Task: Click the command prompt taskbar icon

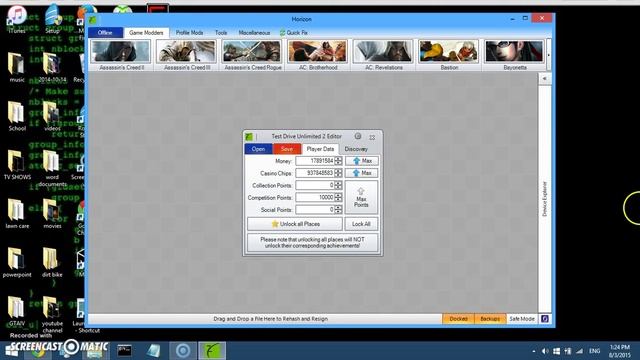Action: click(x=124, y=351)
